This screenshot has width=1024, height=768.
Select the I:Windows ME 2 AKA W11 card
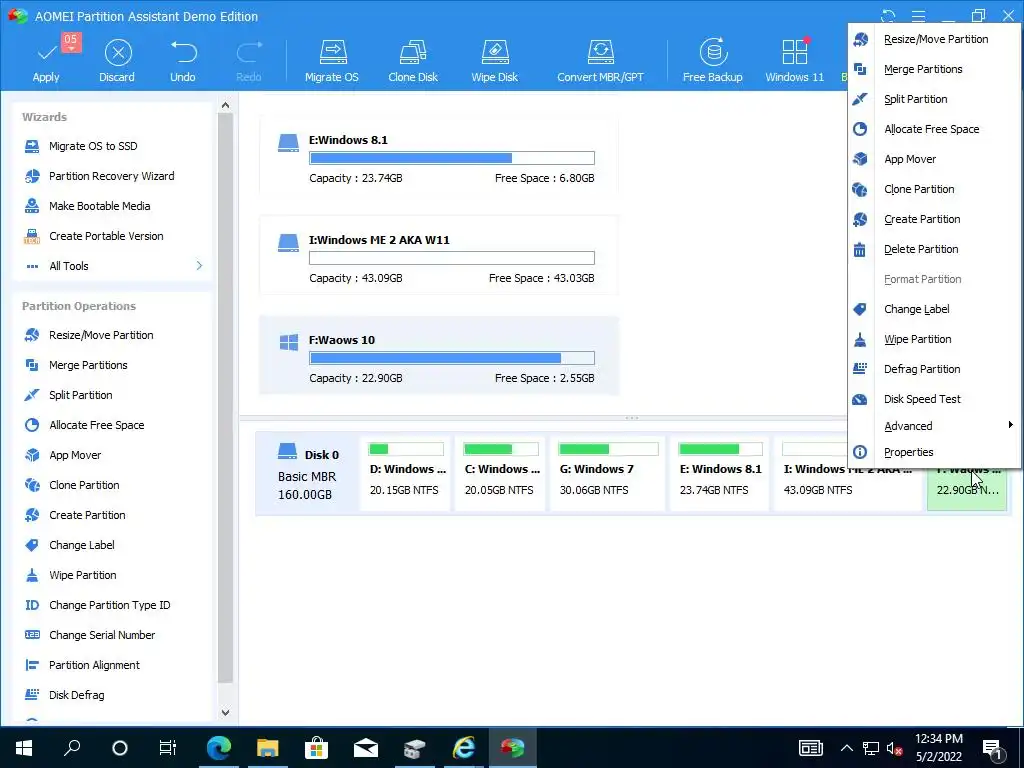click(x=439, y=257)
